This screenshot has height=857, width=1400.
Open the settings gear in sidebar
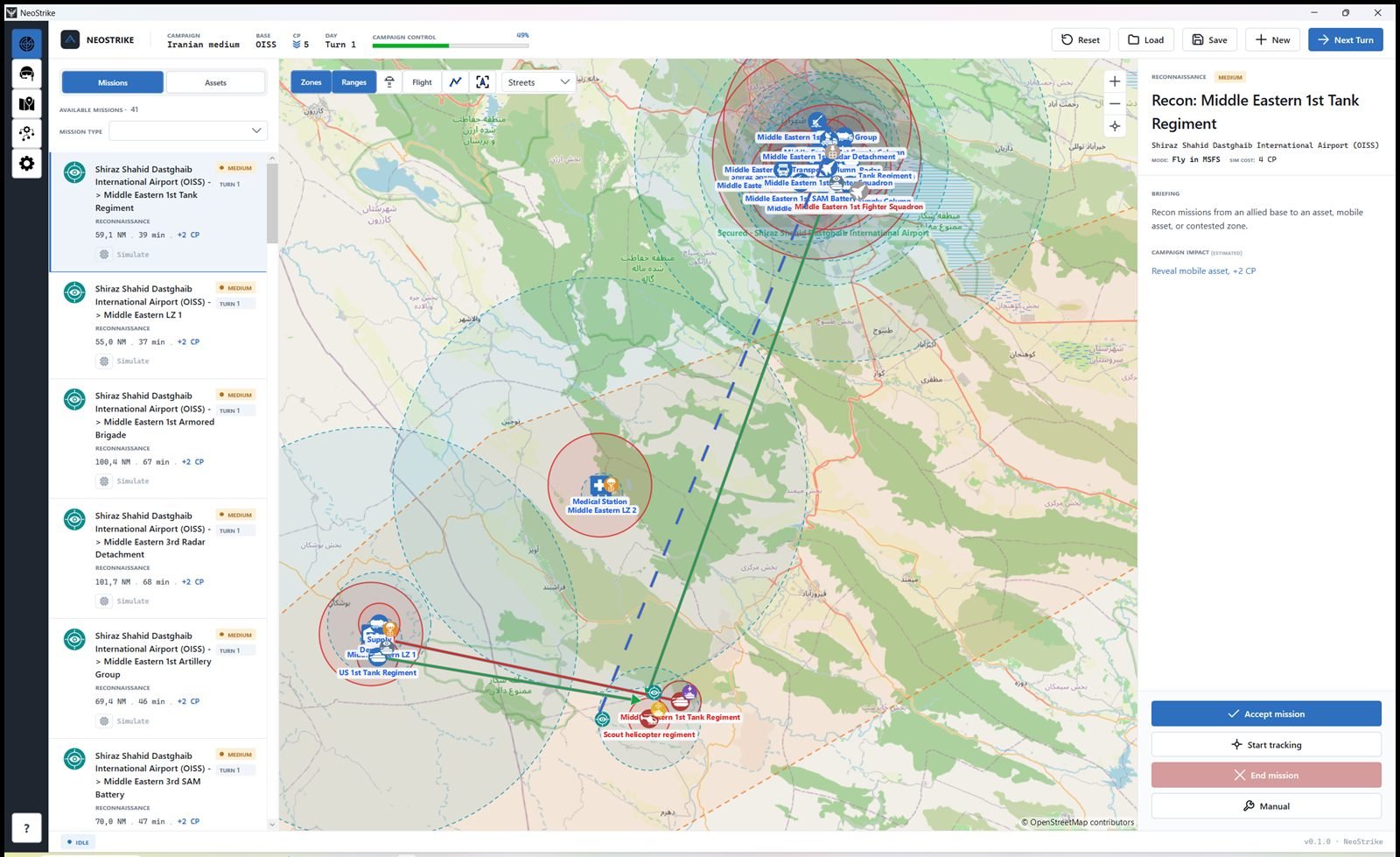coord(27,163)
